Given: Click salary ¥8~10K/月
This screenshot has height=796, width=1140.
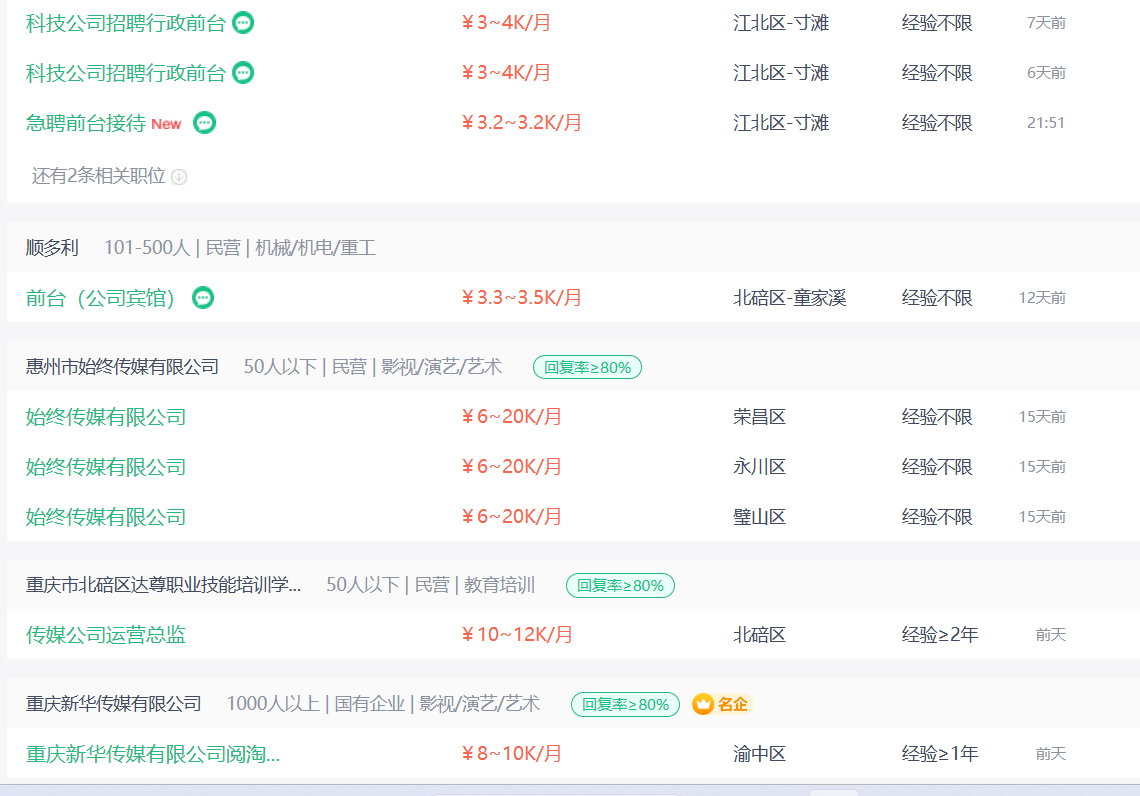Looking at the screenshot, I should click(511, 754).
